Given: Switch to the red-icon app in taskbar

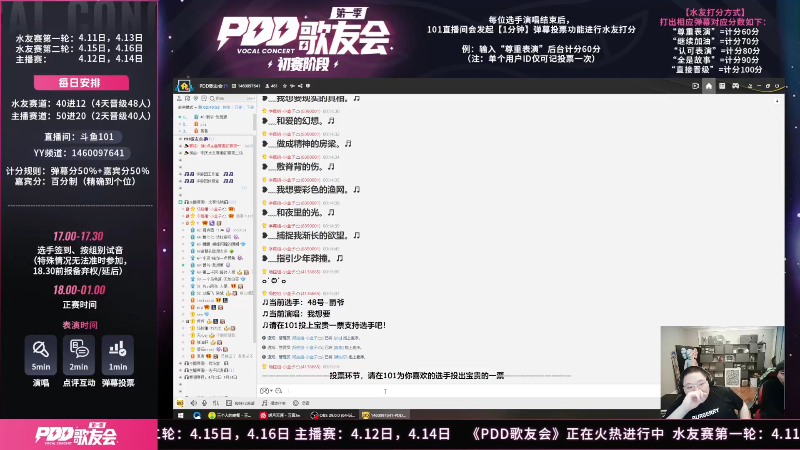Looking at the screenshot, I should point(282,415).
